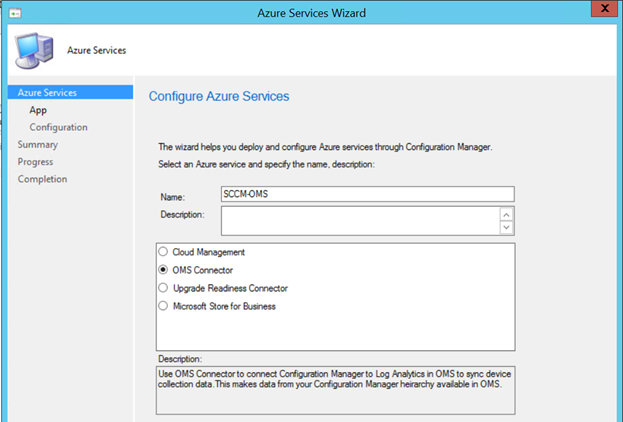
Task: Click the OMS Connector description read-only box
Action: point(336,391)
